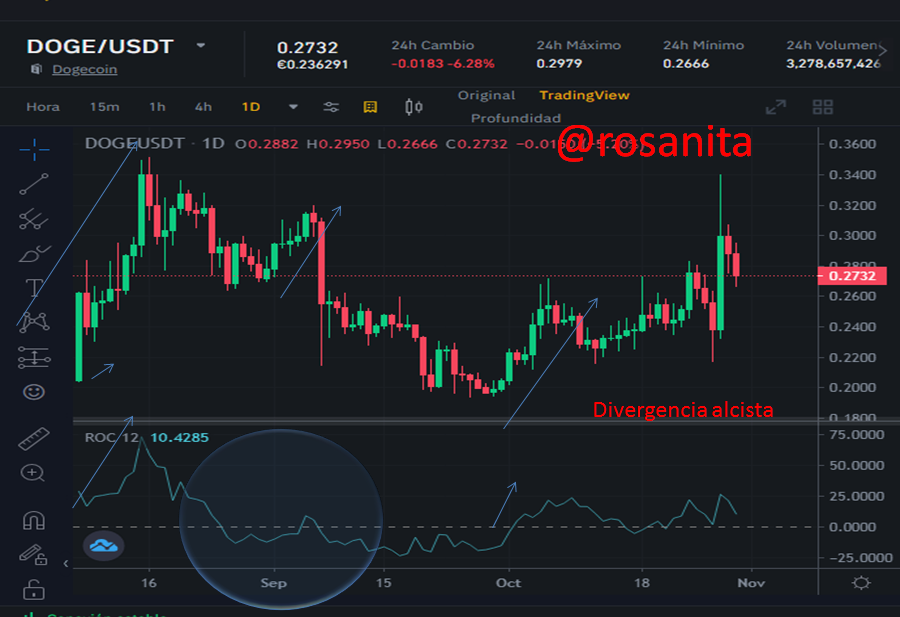Click the Oct label on the time axis
Image resolution: width=900 pixels, height=617 pixels.
(509, 583)
